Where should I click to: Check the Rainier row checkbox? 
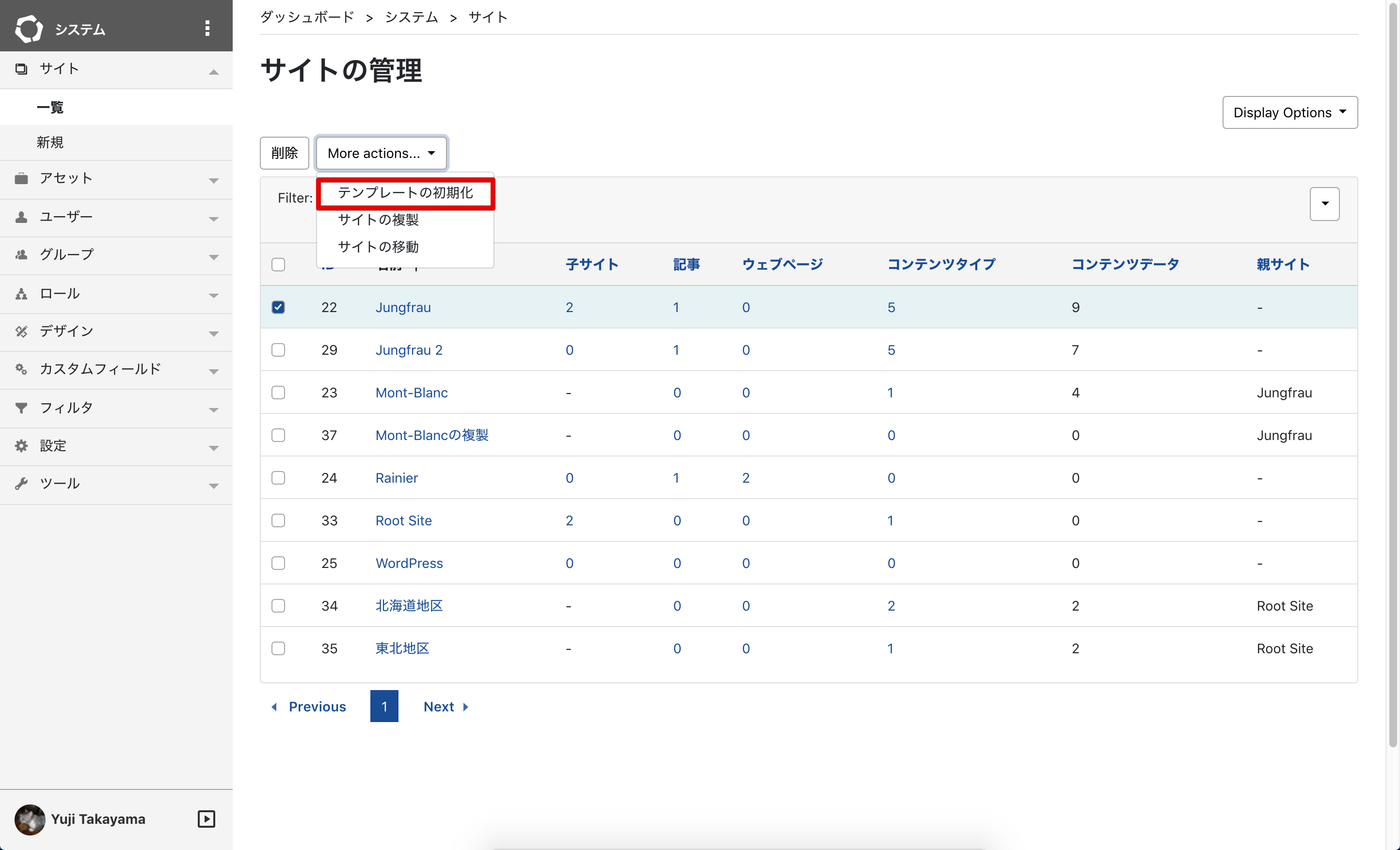(x=278, y=477)
